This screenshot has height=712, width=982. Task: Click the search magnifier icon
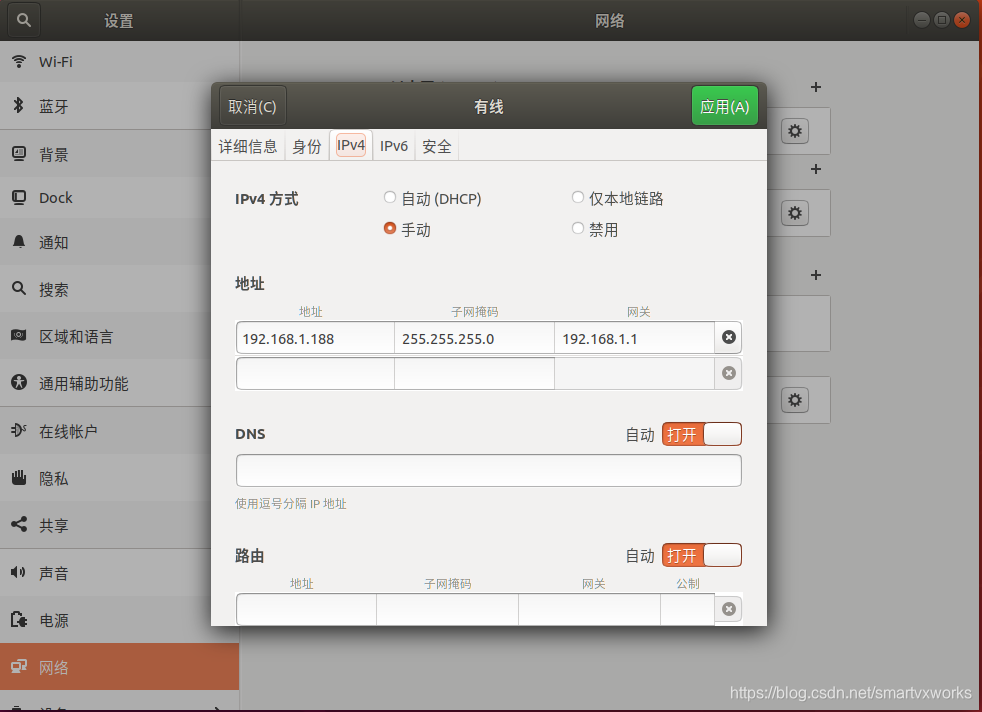pos(22,19)
